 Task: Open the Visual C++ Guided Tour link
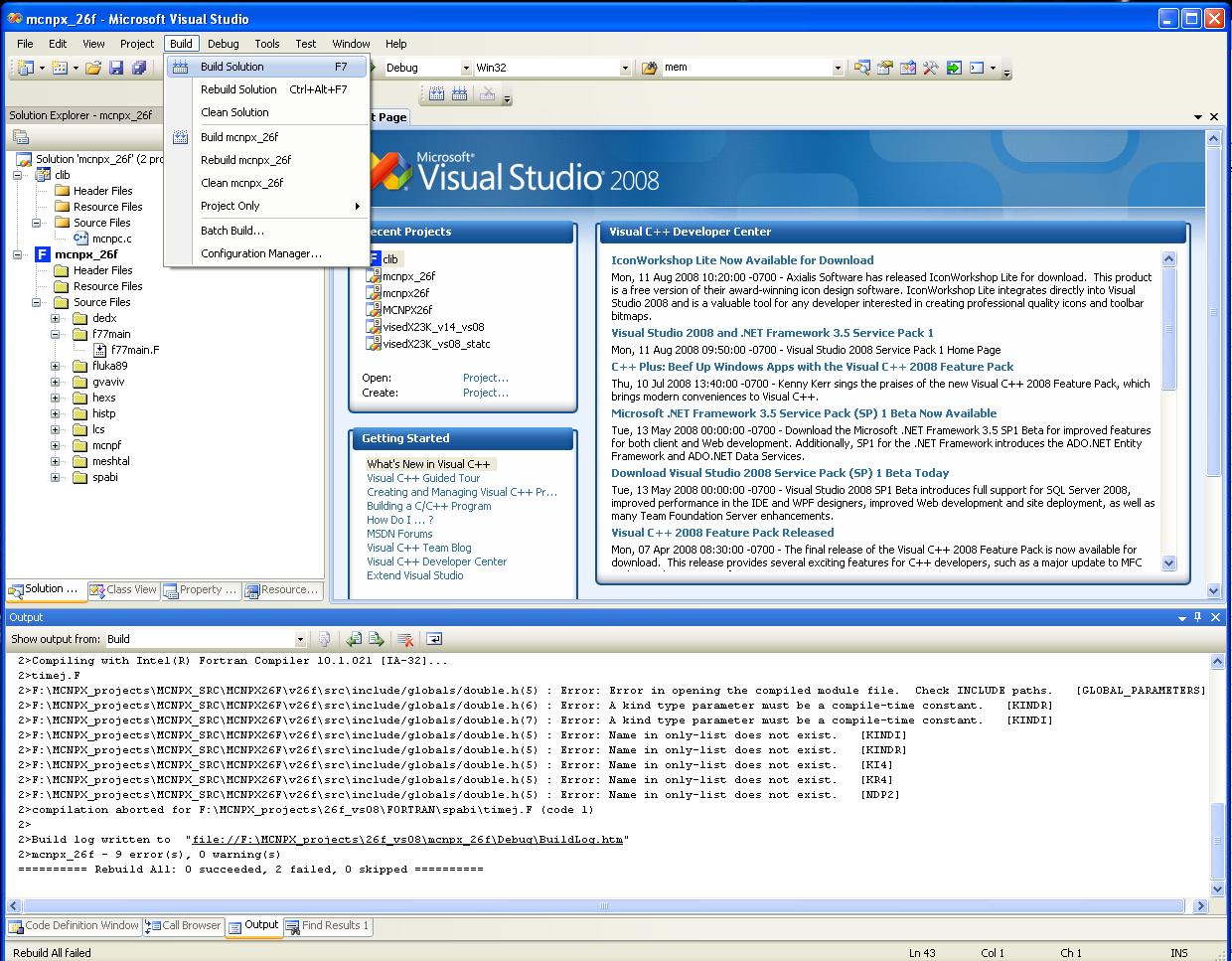(423, 478)
